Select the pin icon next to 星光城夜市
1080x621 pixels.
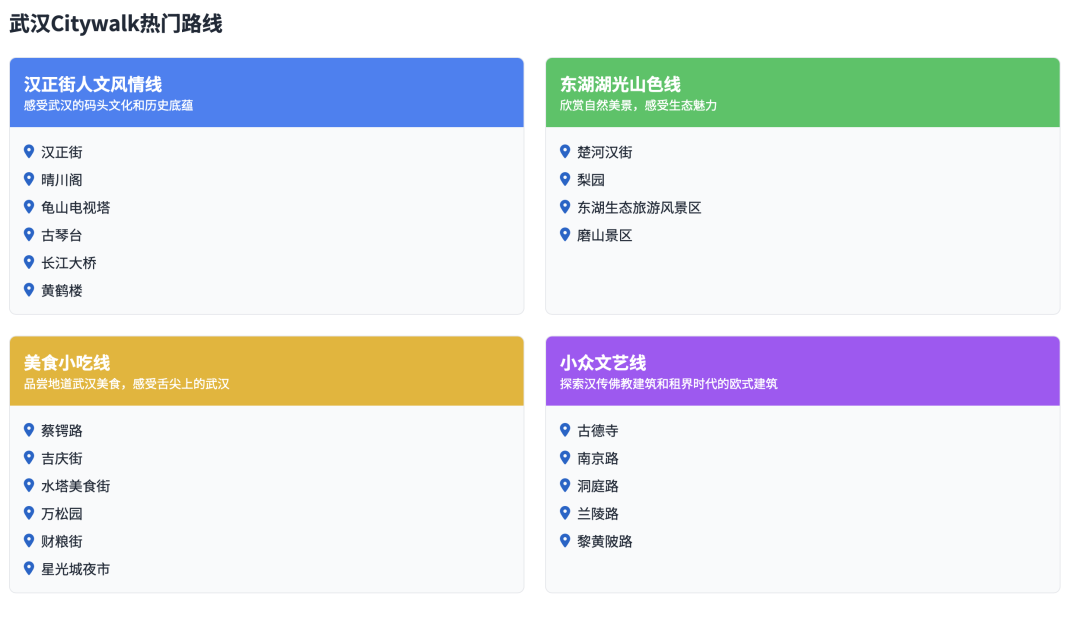click(x=28, y=568)
